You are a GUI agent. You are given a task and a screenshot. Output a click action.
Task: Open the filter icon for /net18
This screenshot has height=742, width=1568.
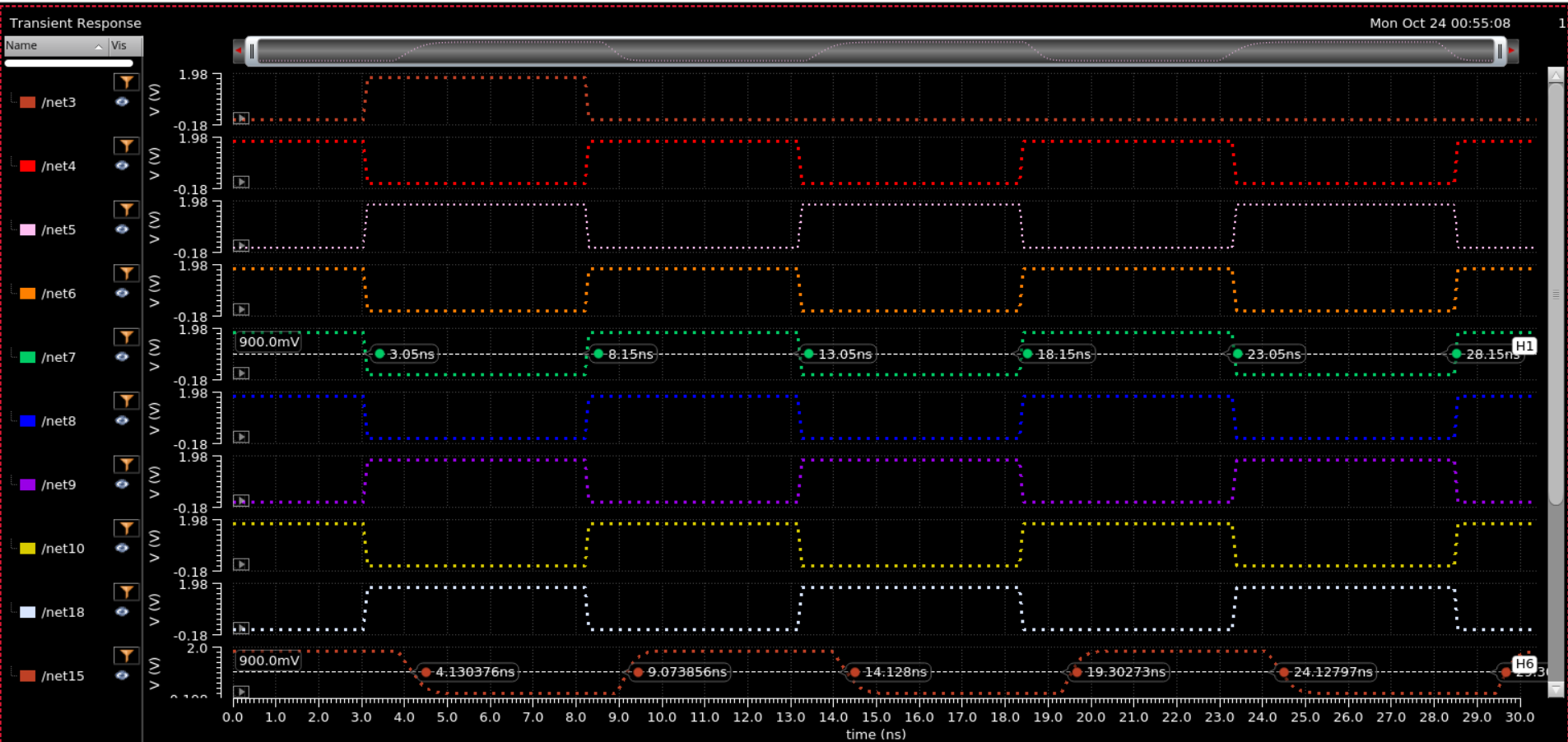point(126,591)
